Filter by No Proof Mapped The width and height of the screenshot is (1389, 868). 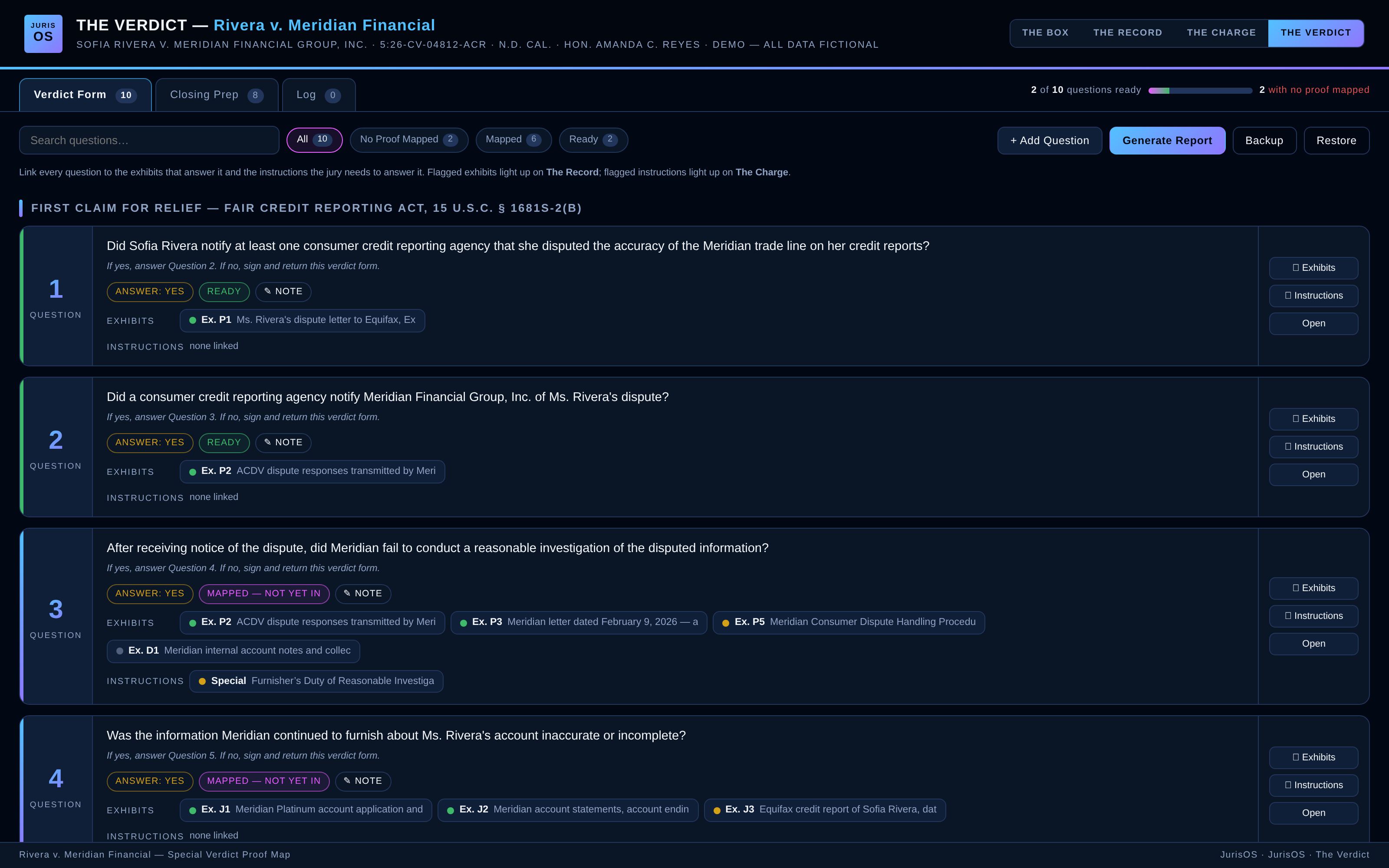pyautogui.click(x=408, y=139)
